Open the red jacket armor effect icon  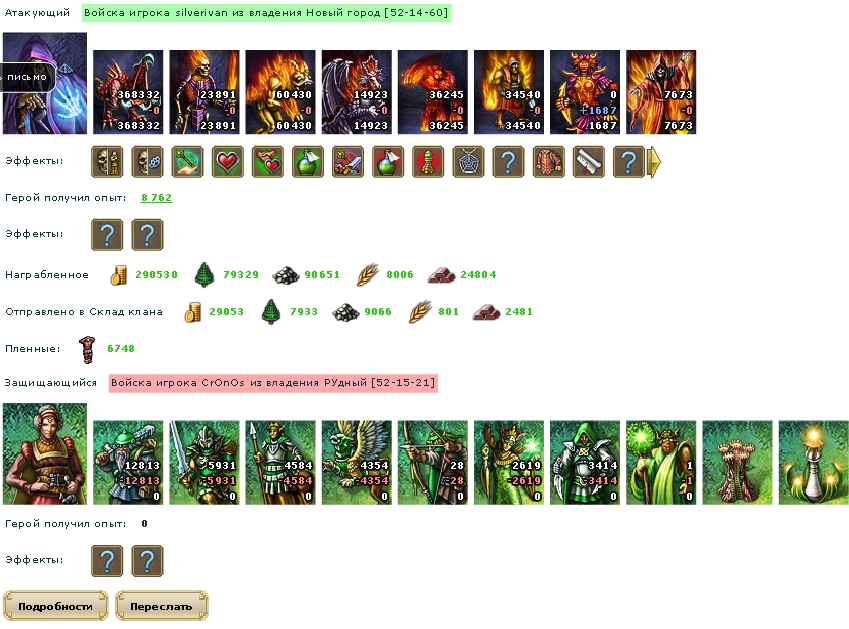tap(548, 162)
